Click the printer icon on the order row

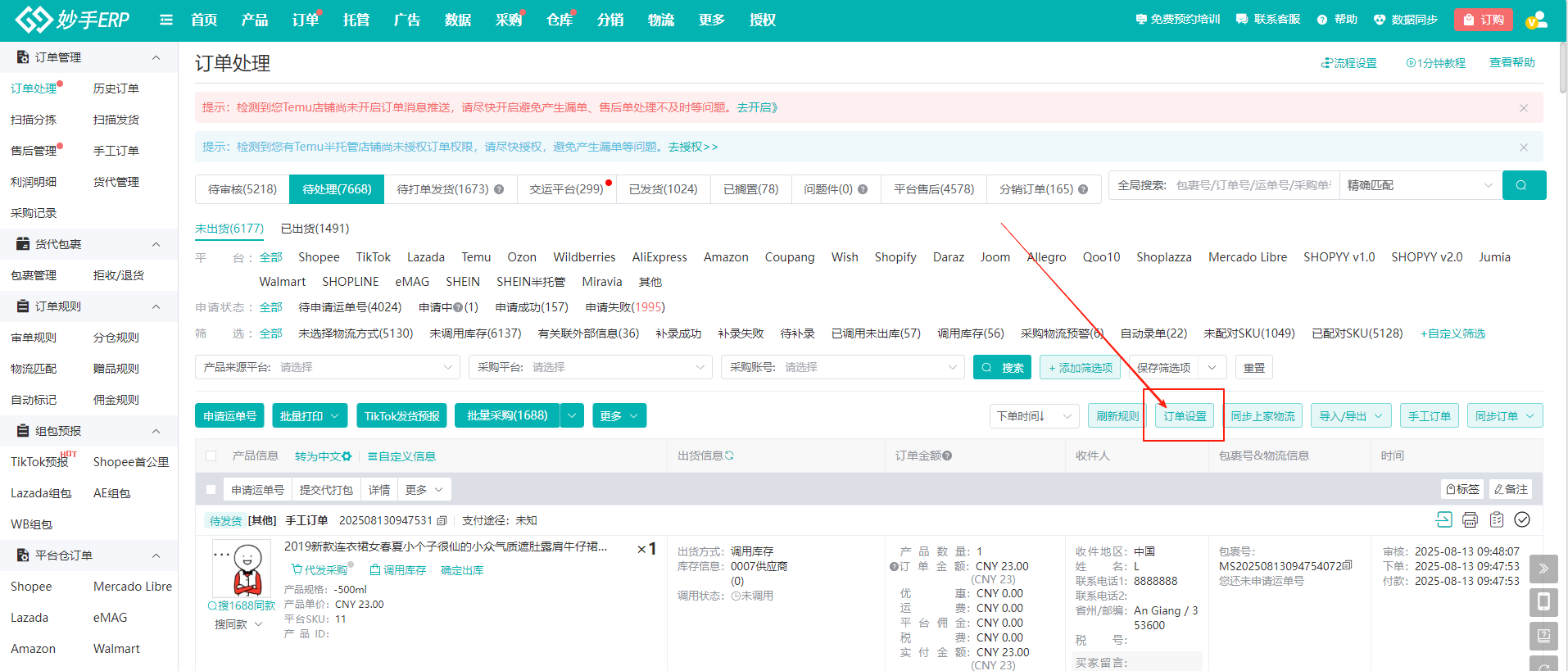coord(1471,519)
